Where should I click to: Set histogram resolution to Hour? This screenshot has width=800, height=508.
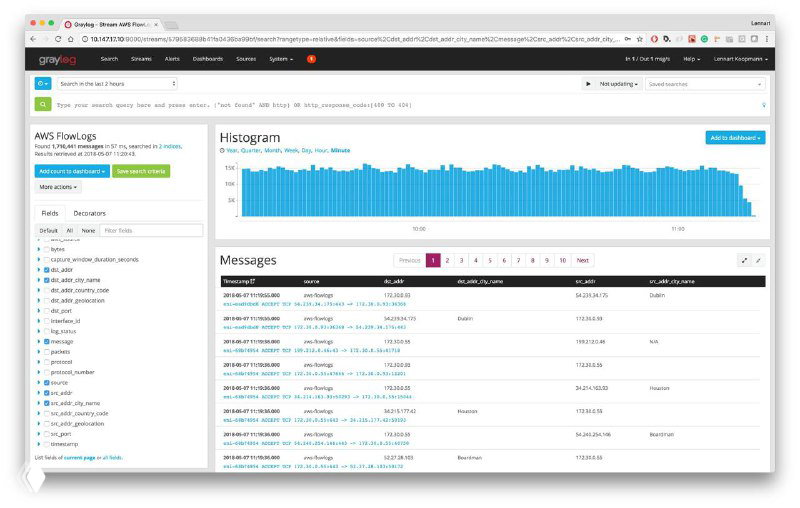click(320, 150)
